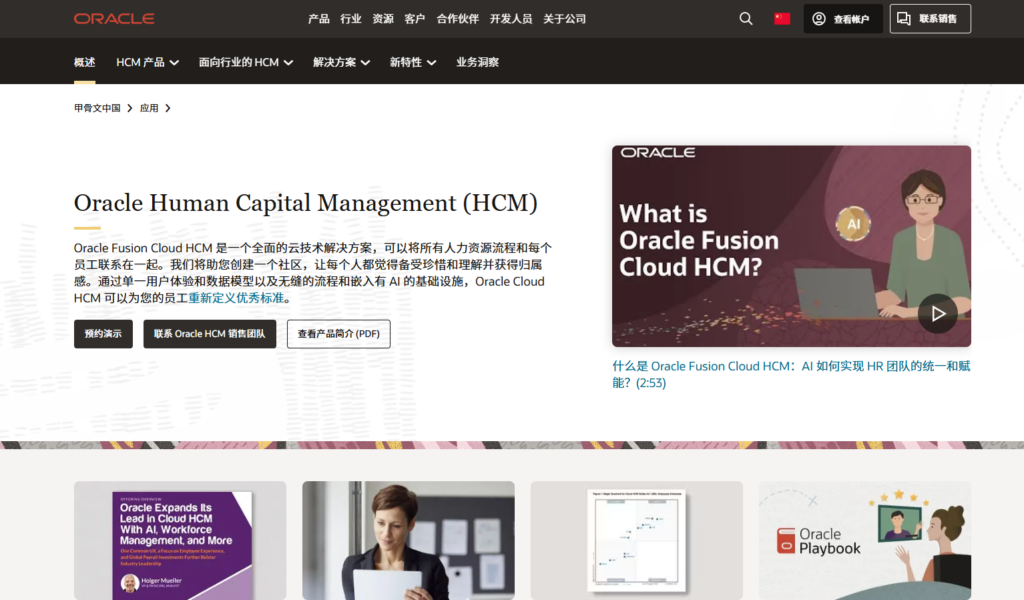Click the 甲骨文中国 breadcrumb link
Screen dimensions: 1024x600
click(x=97, y=108)
